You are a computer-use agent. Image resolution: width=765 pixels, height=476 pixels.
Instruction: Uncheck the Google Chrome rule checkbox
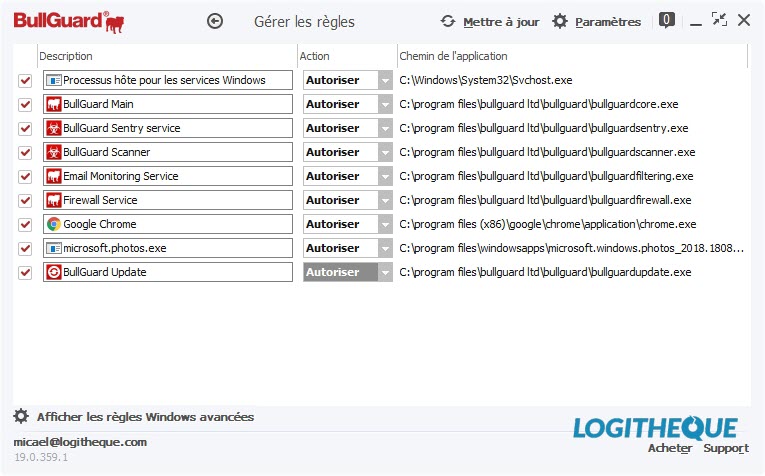pyautogui.click(x=25, y=224)
